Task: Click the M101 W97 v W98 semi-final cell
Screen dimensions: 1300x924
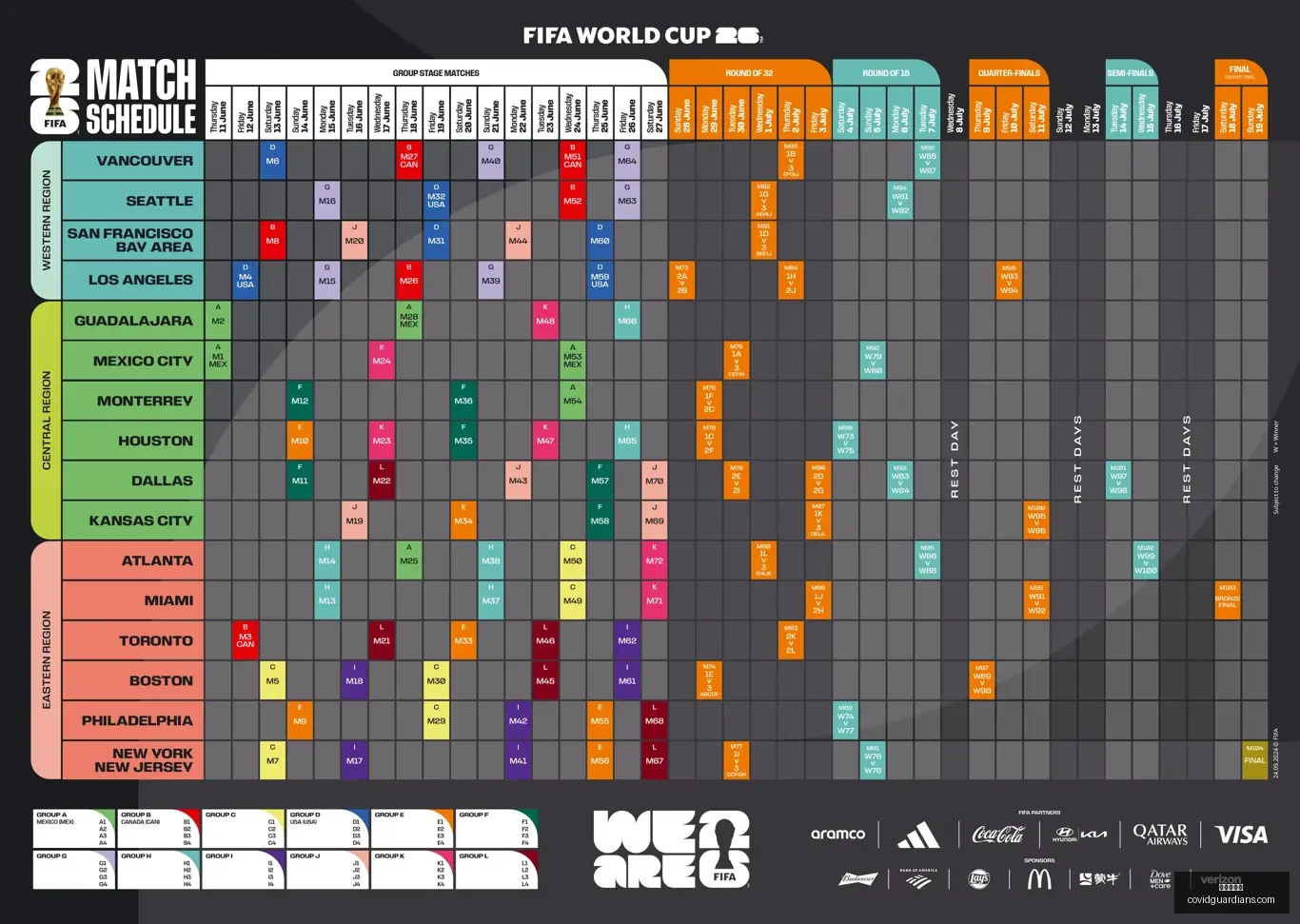Action: pos(1118,481)
